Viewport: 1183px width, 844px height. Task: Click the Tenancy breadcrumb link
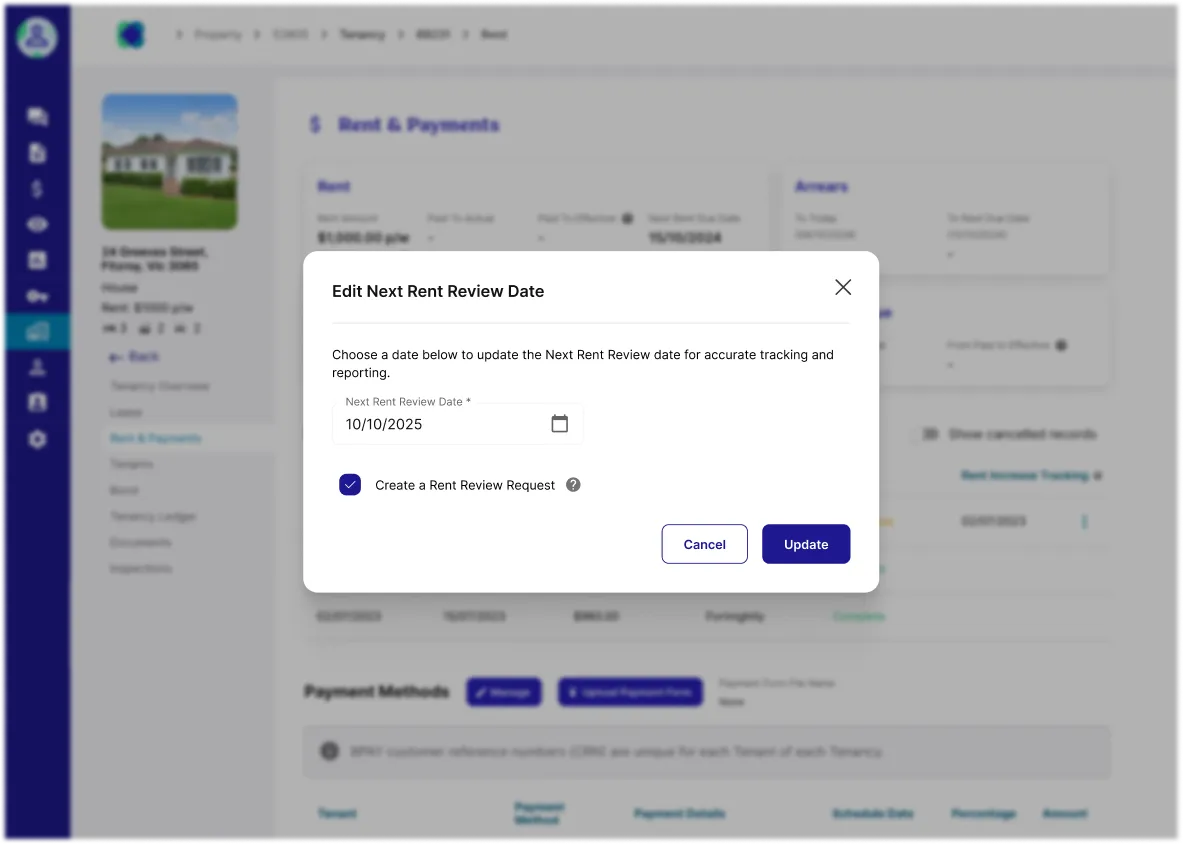point(362,35)
